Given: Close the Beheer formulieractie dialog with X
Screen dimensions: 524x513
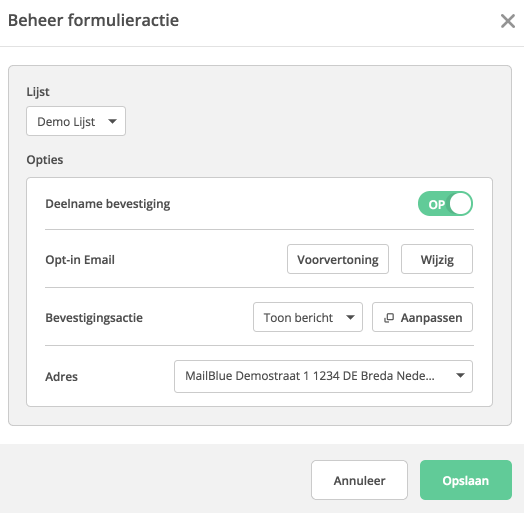Looking at the screenshot, I should point(508,21).
